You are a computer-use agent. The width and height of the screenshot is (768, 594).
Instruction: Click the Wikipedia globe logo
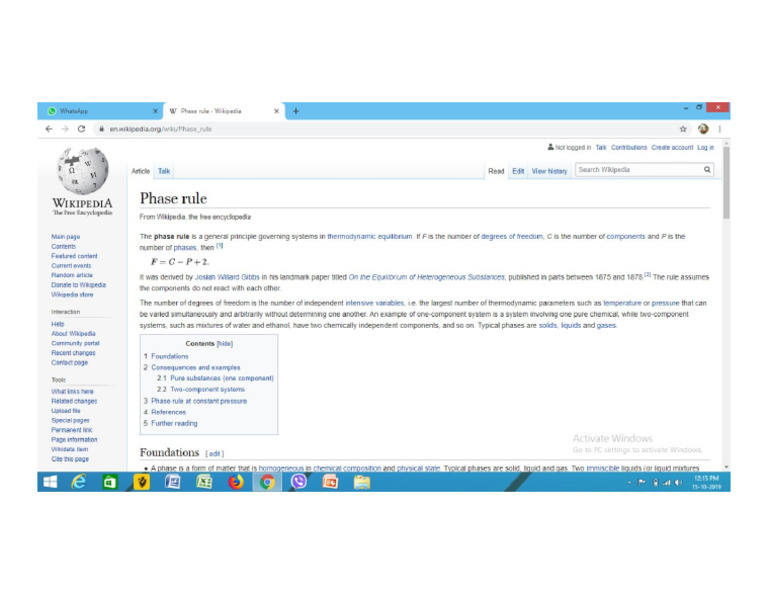coord(82,172)
